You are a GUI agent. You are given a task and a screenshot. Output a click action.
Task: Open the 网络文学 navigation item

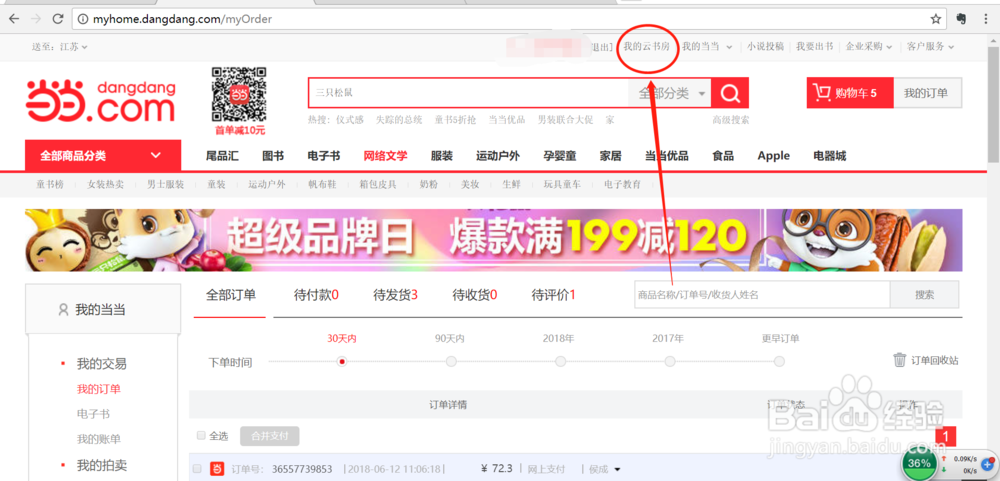pos(385,156)
